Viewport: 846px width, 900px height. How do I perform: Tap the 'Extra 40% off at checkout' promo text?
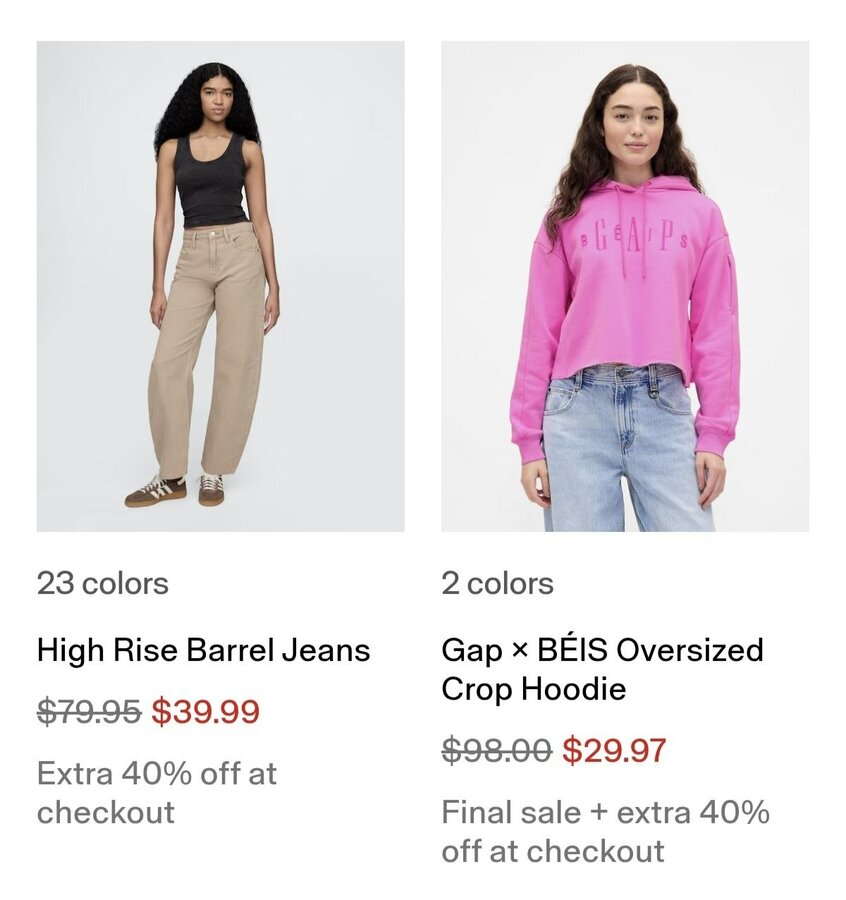157,793
